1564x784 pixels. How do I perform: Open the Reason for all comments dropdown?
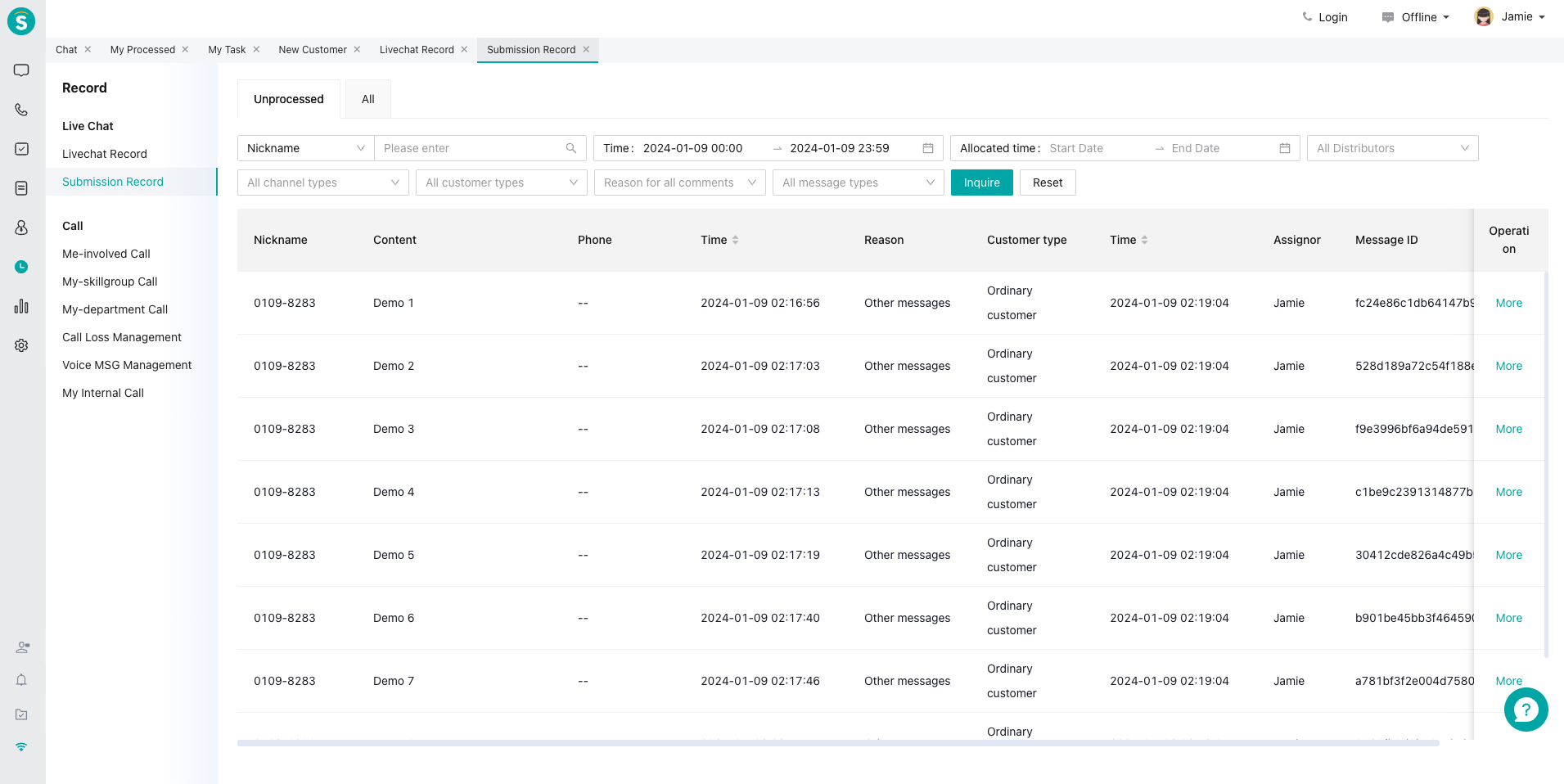pyautogui.click(x=680, y=182)
